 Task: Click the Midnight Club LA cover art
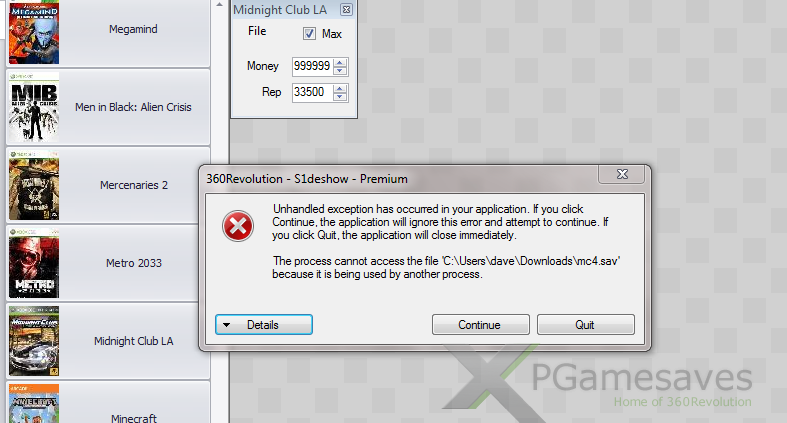point(34,341)
